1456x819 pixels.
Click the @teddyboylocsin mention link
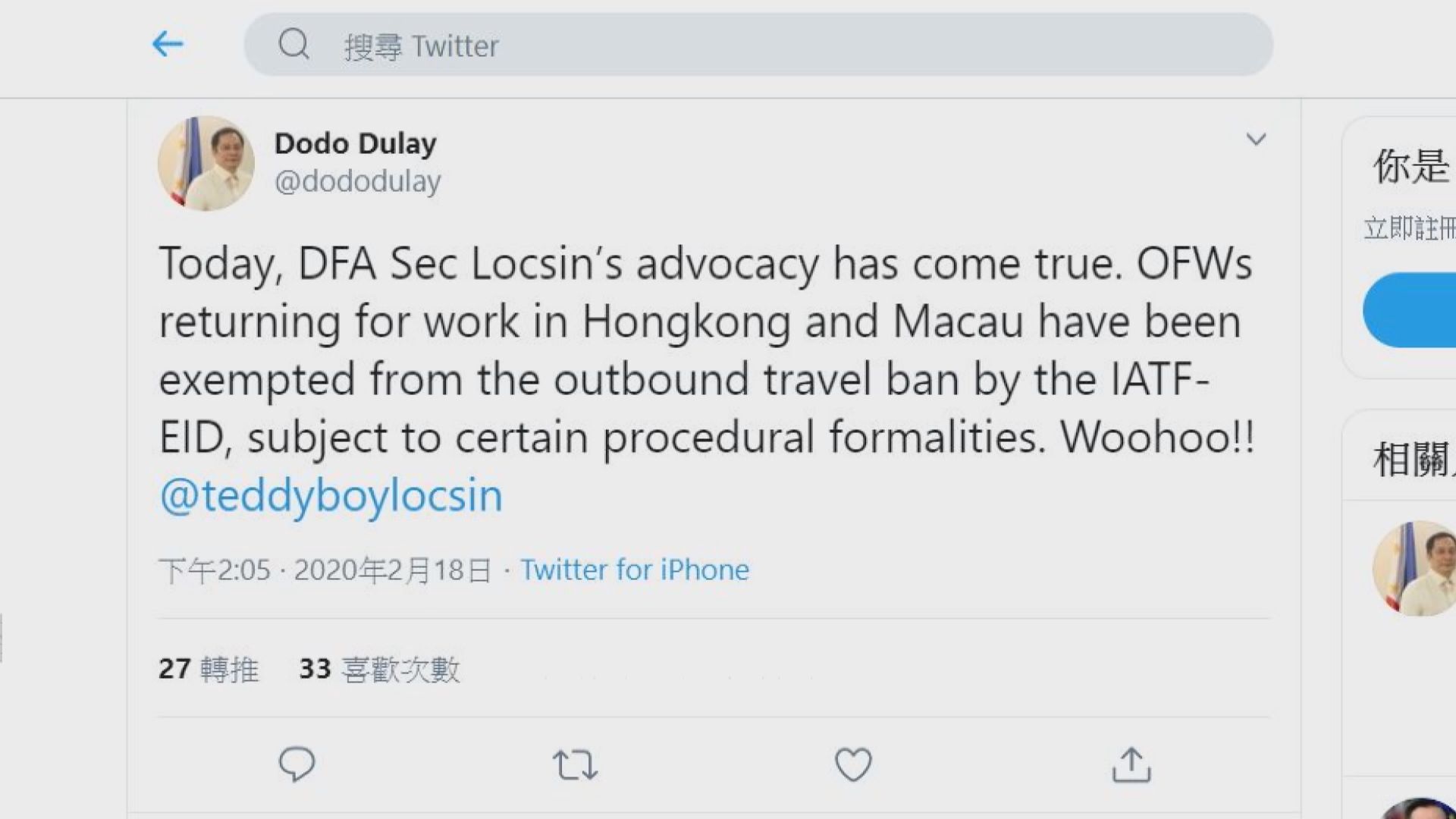(x=331, y=494)
